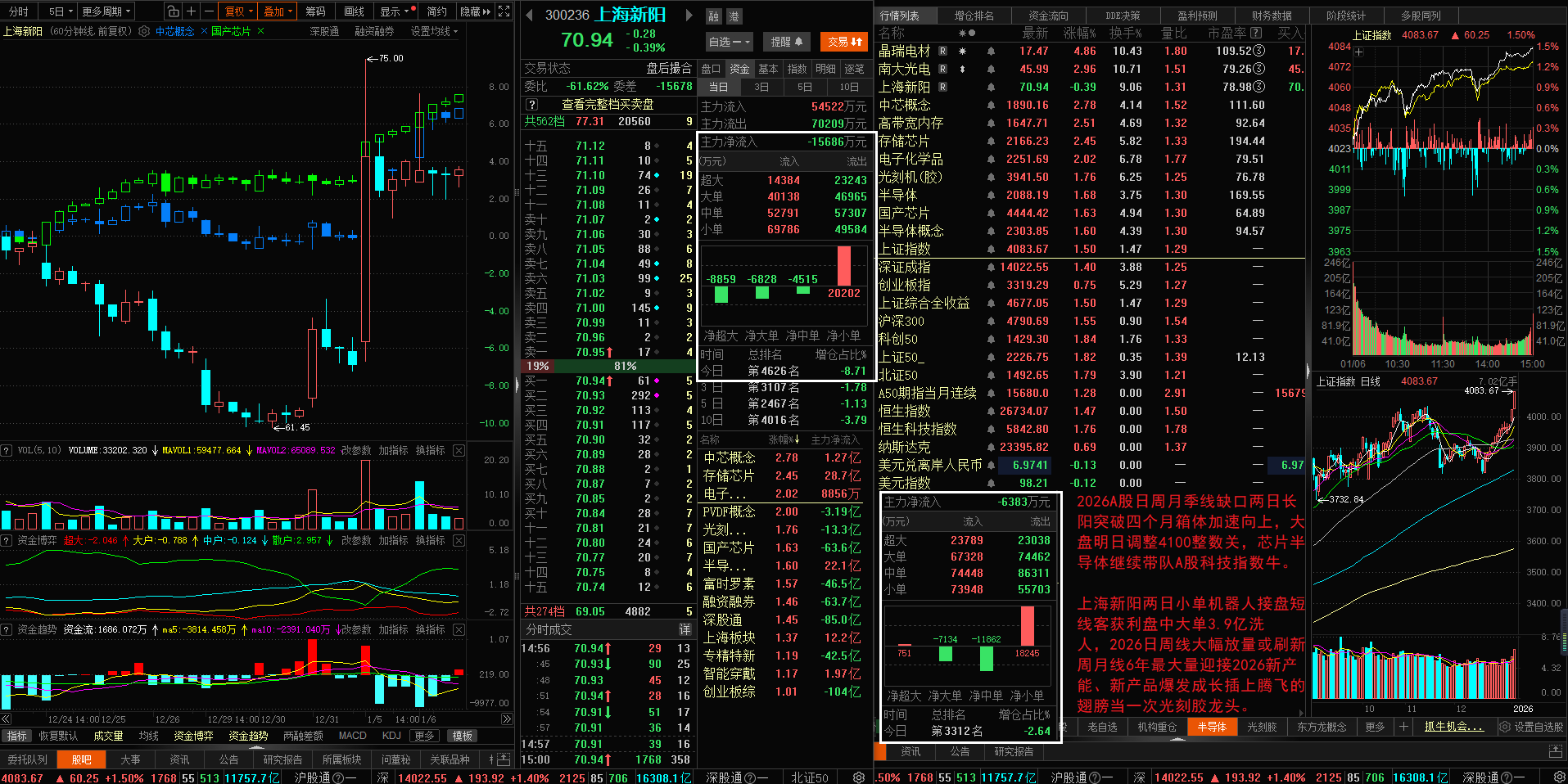Toggle 深股通 overlay on chart
Screen dimensions: 1568x784
pos(324,31)
